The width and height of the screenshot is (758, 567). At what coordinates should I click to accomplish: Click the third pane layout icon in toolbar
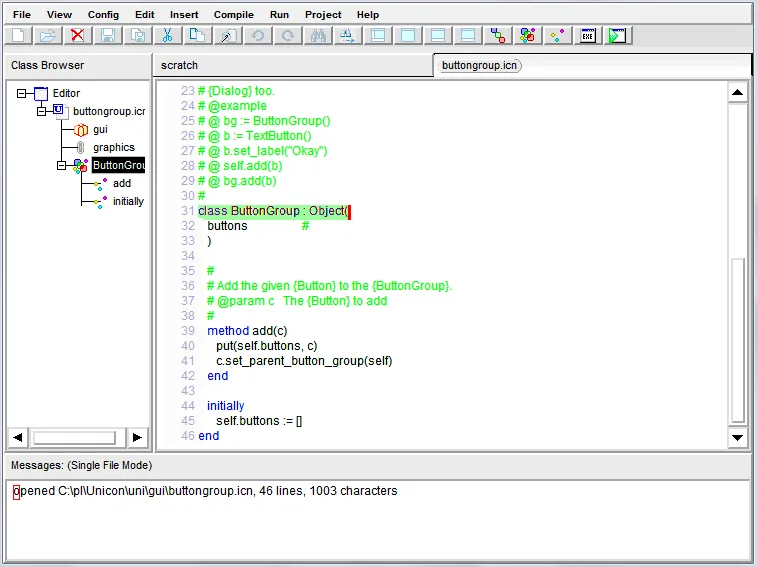(x=437, y=35)
